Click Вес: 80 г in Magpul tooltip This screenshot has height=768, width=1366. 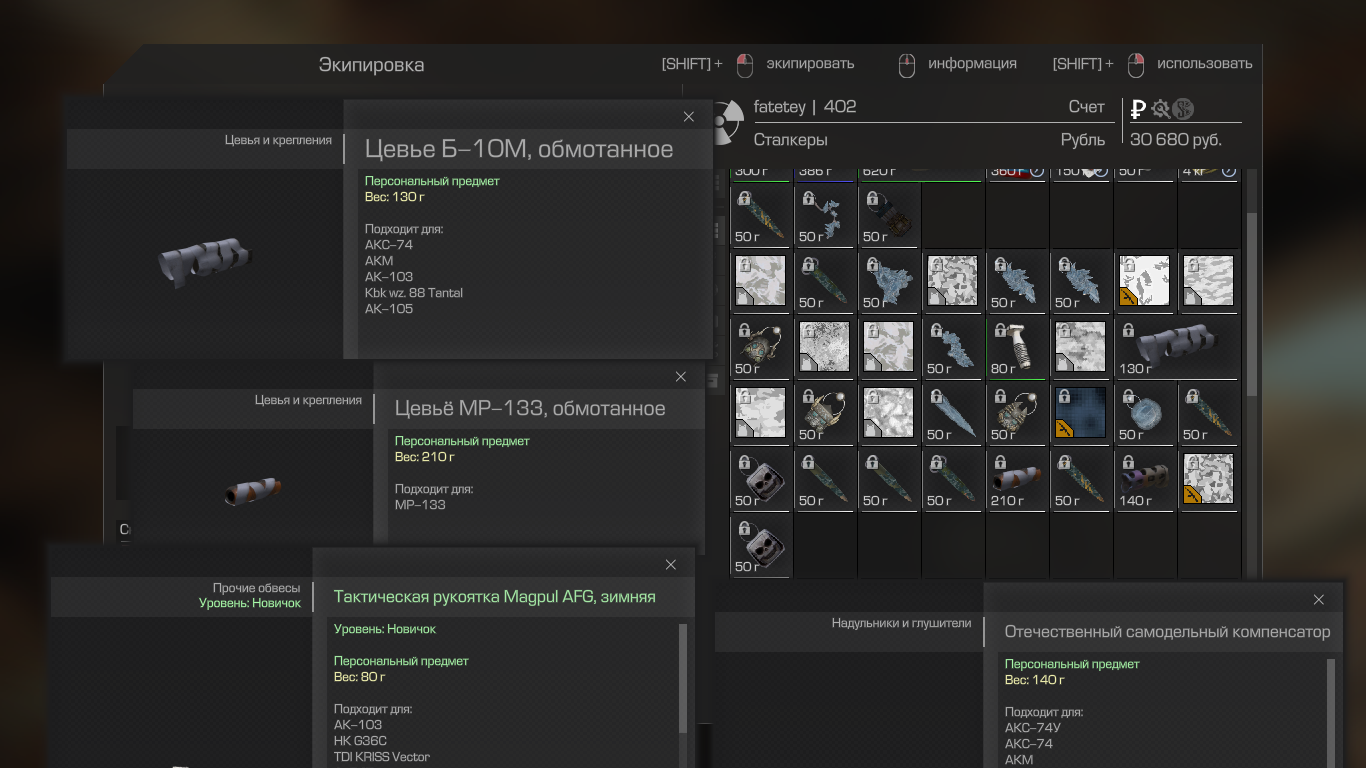click(360, 677)
